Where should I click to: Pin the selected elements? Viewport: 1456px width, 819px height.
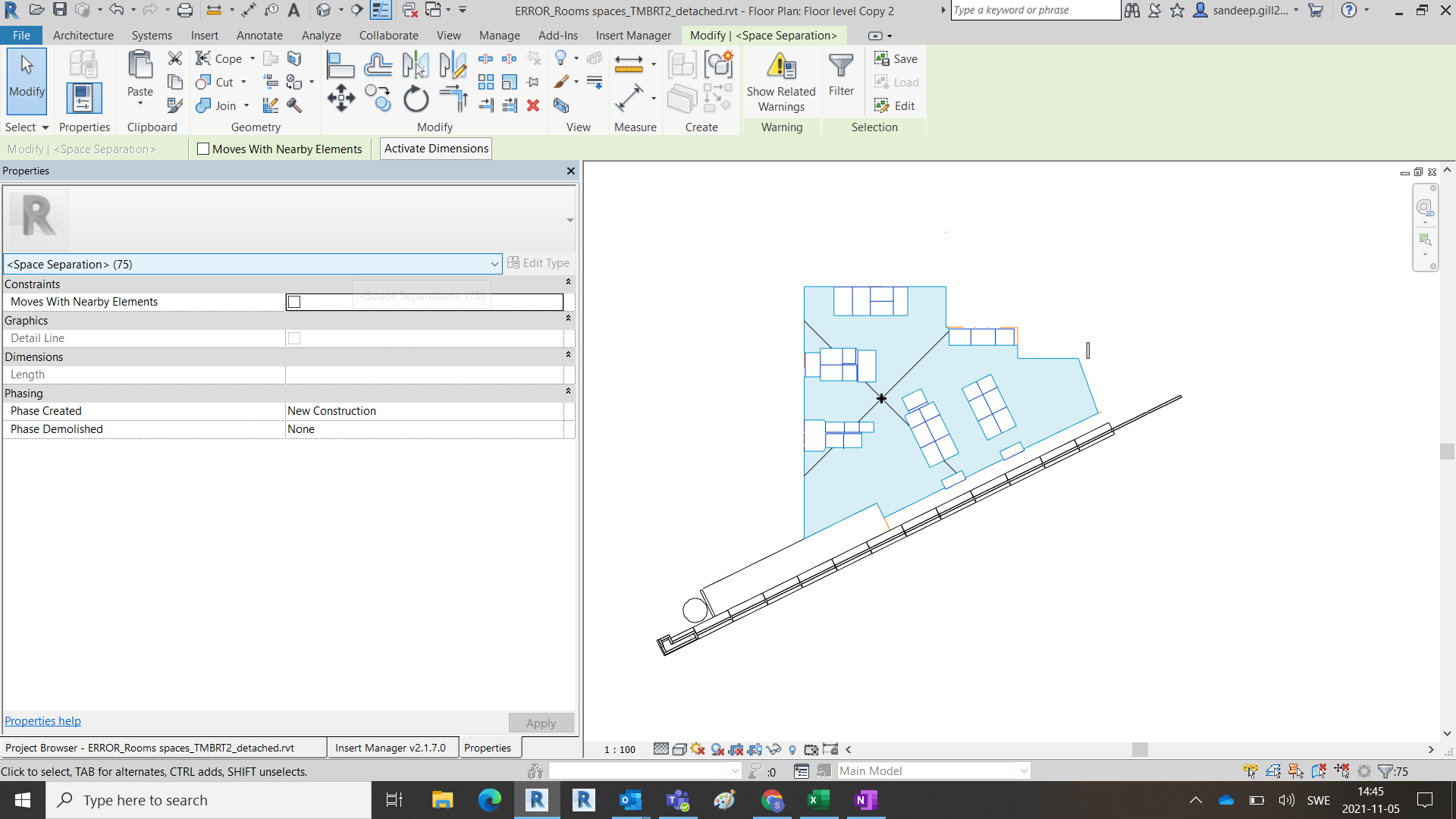coord(533,82)
